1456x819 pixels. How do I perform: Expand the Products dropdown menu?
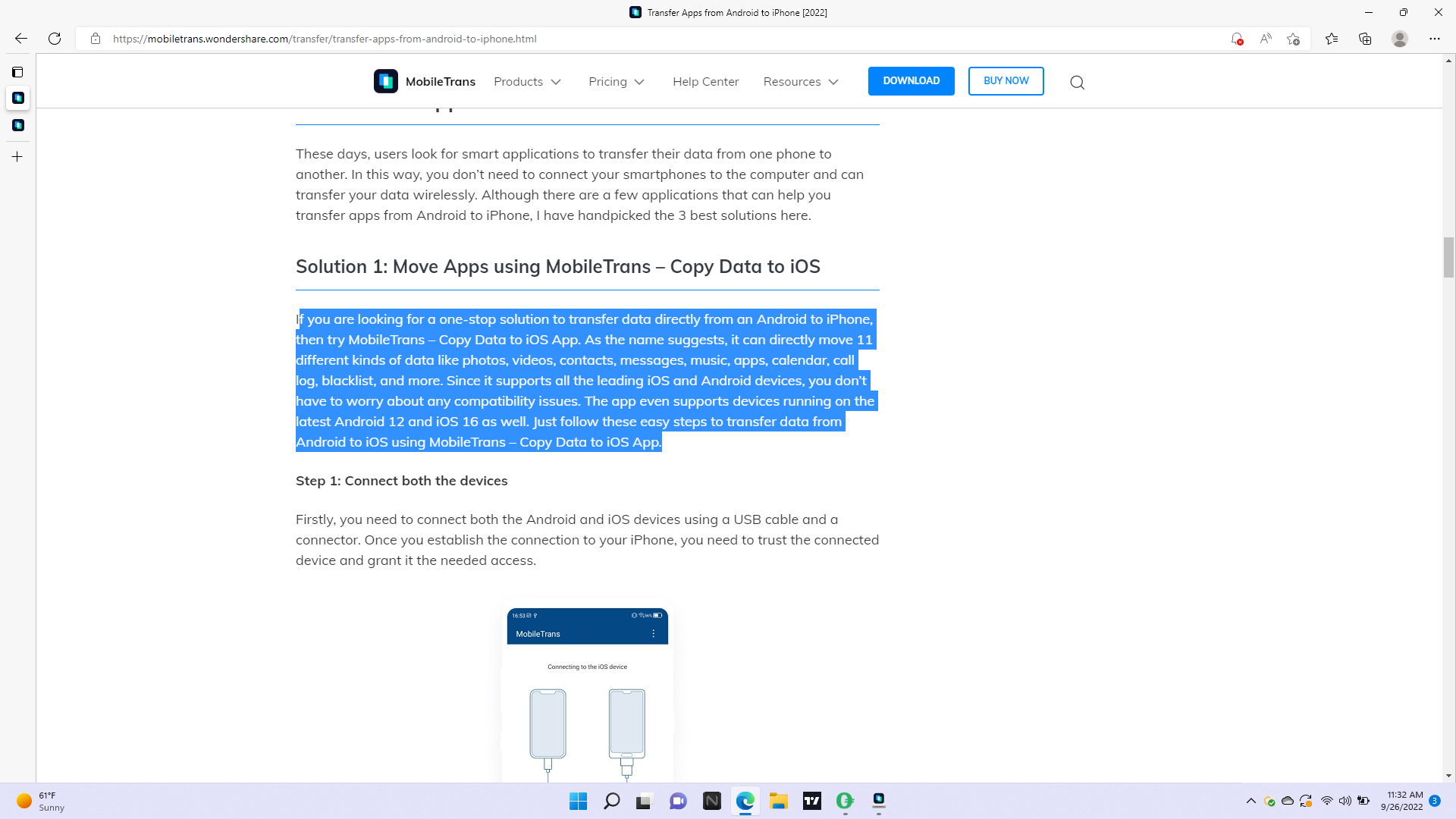click(527, 82)
